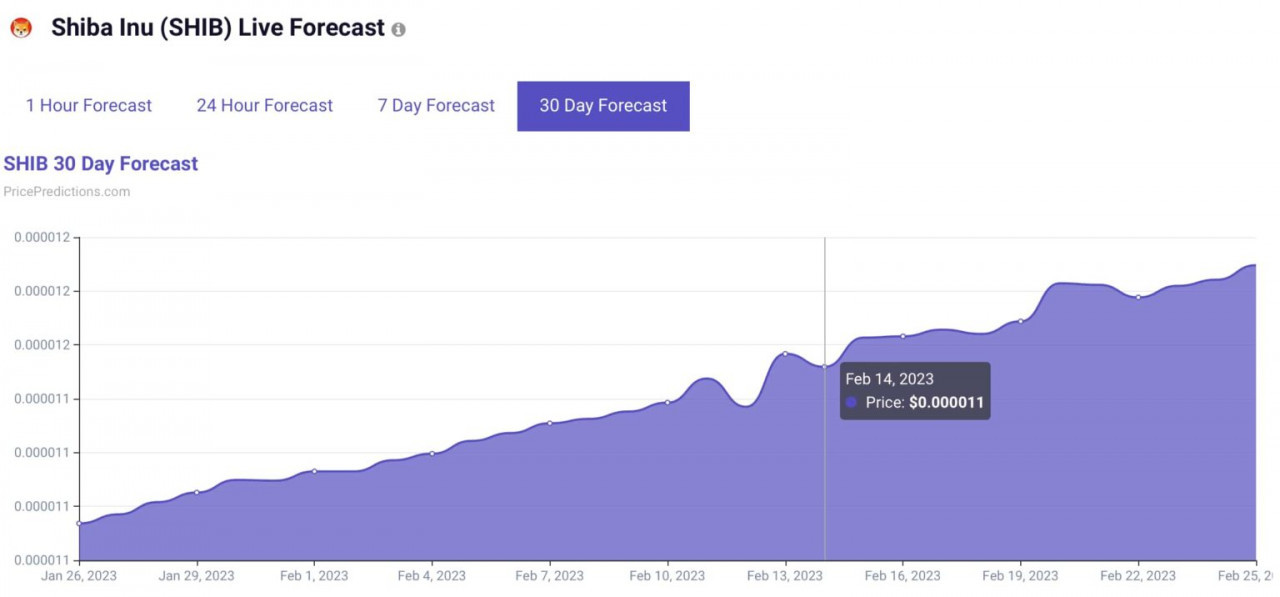The image size is (1280, 597).
Task: Click the purple Price dot in tooltip
Action: [x=852, y=402]
